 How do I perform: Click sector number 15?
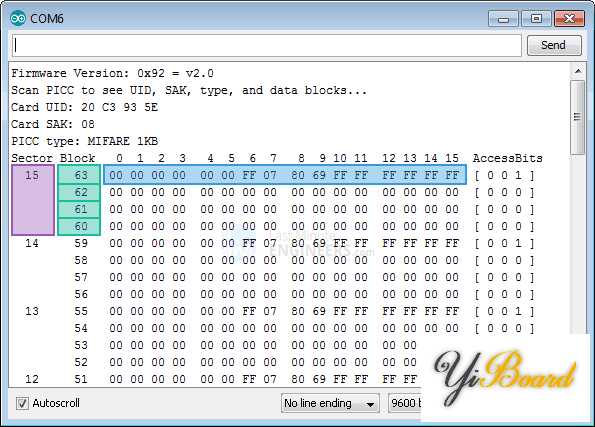click(x=32, y=175)
